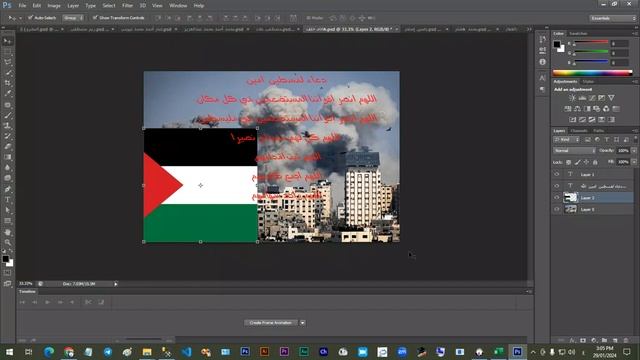Screen dimensions: 640x360
Task: Open the Window menu
Action: (178, 6)
